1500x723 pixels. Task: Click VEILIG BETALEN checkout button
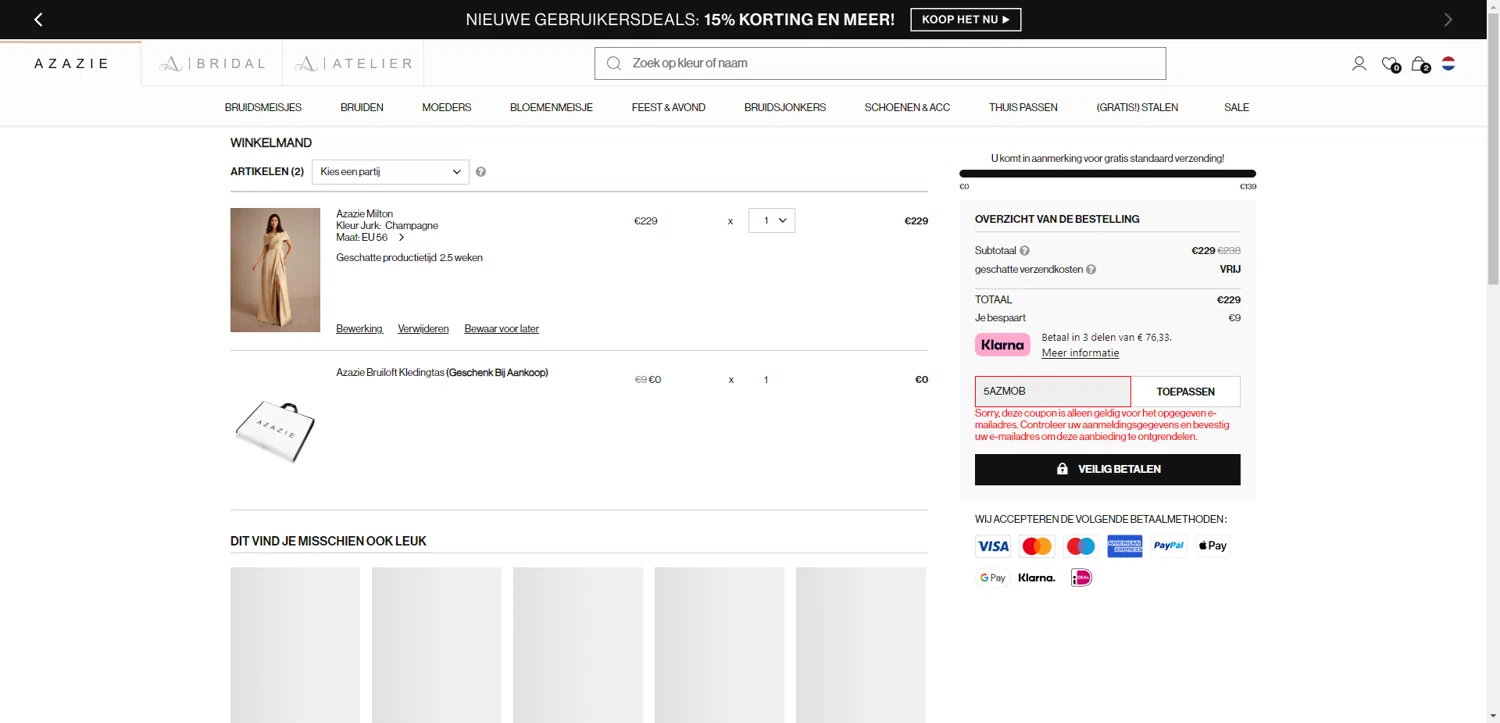[1107, 469]
